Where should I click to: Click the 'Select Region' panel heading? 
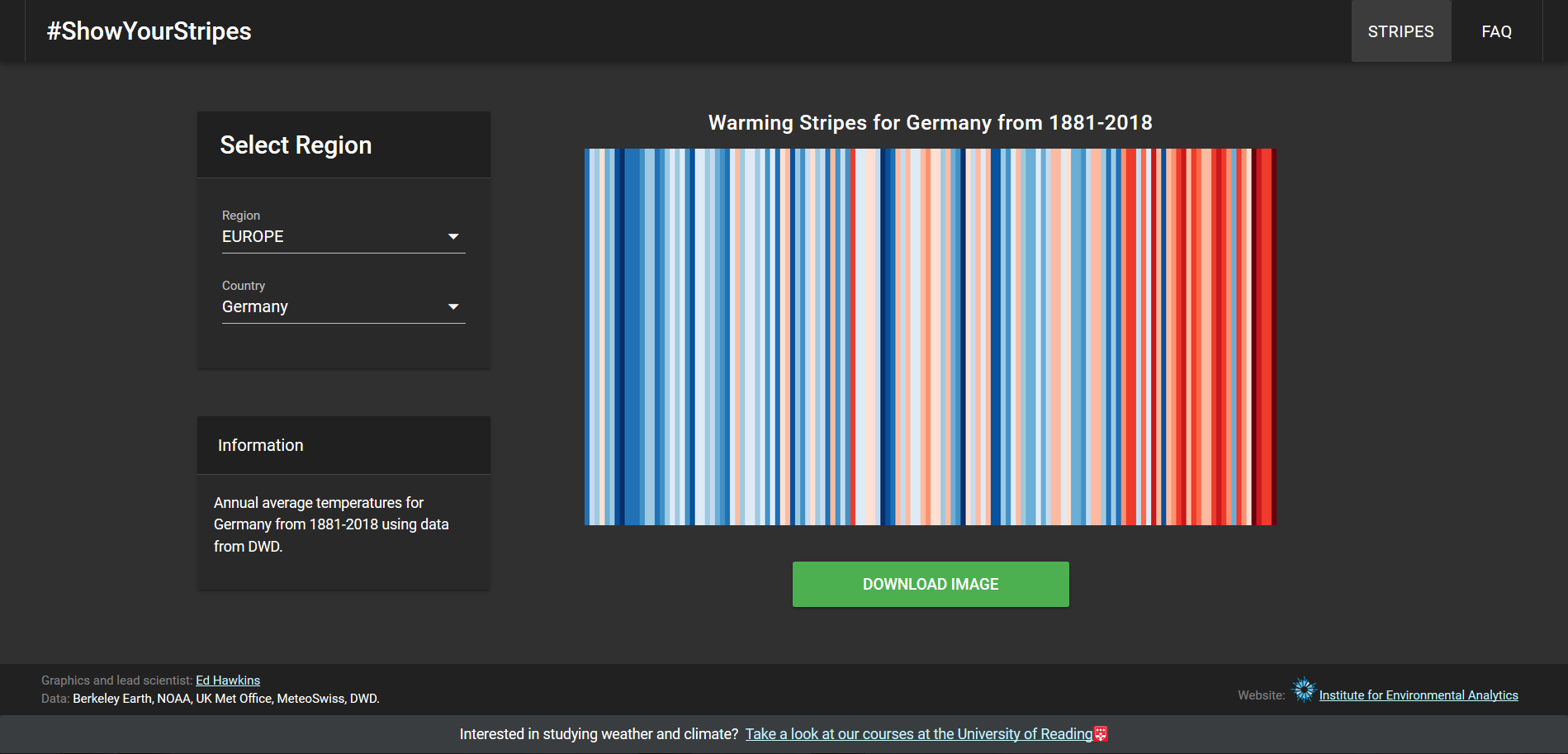coord(296,145)
